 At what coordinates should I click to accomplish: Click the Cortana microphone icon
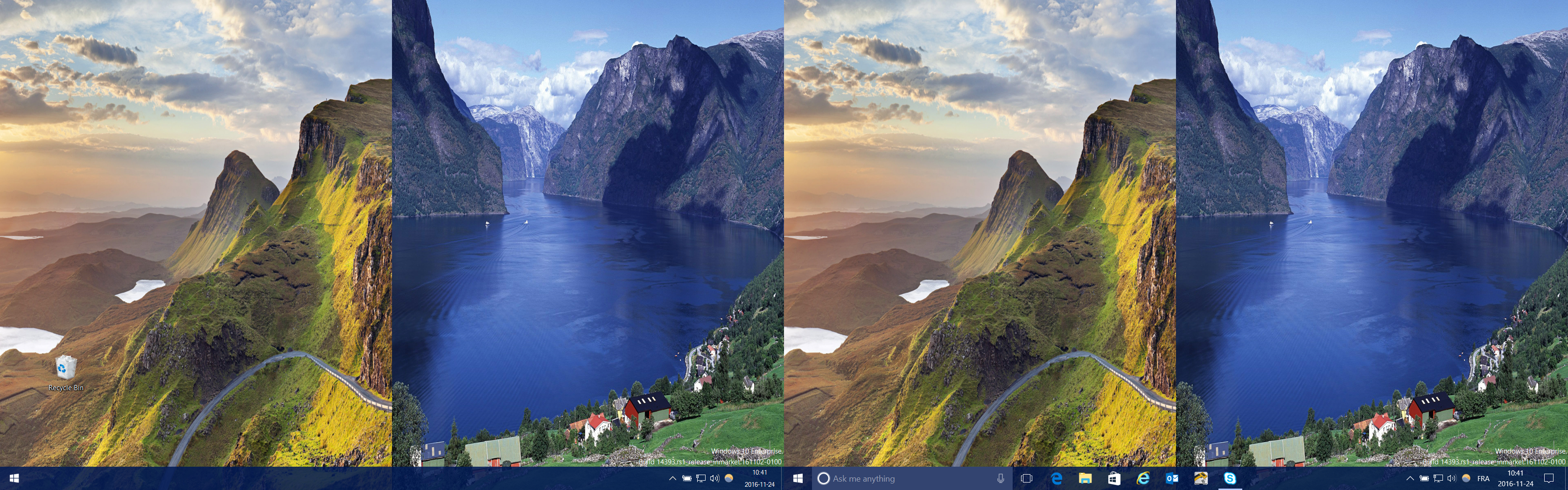(1000, 479)
